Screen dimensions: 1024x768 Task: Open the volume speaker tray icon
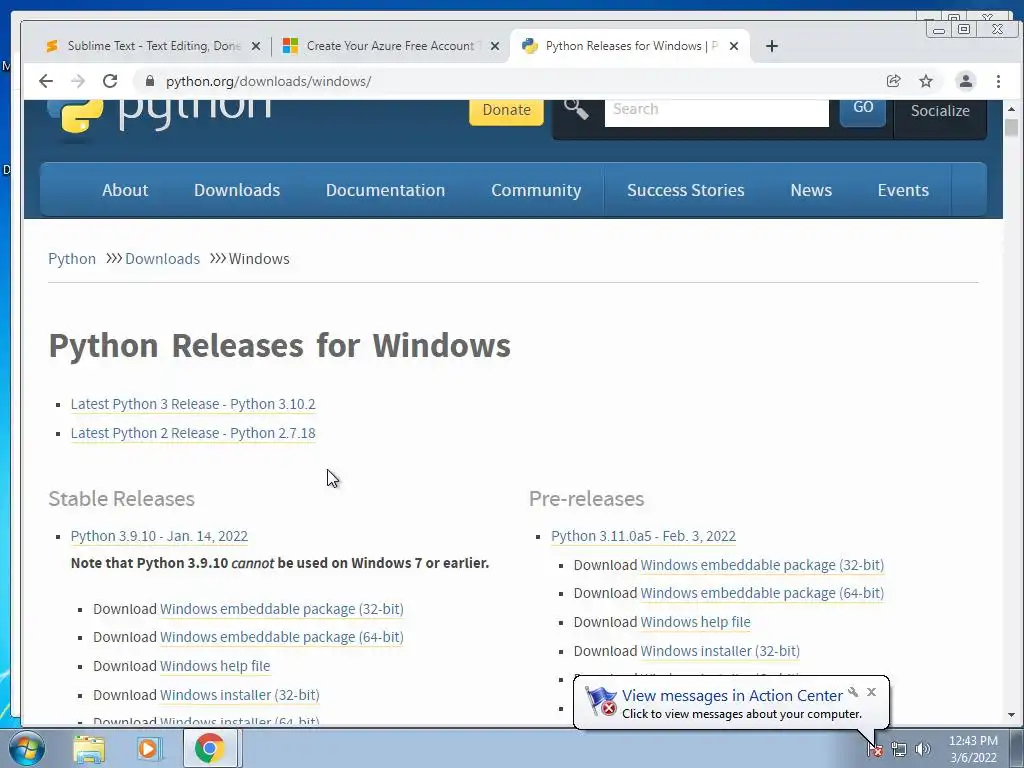point(922,749)
